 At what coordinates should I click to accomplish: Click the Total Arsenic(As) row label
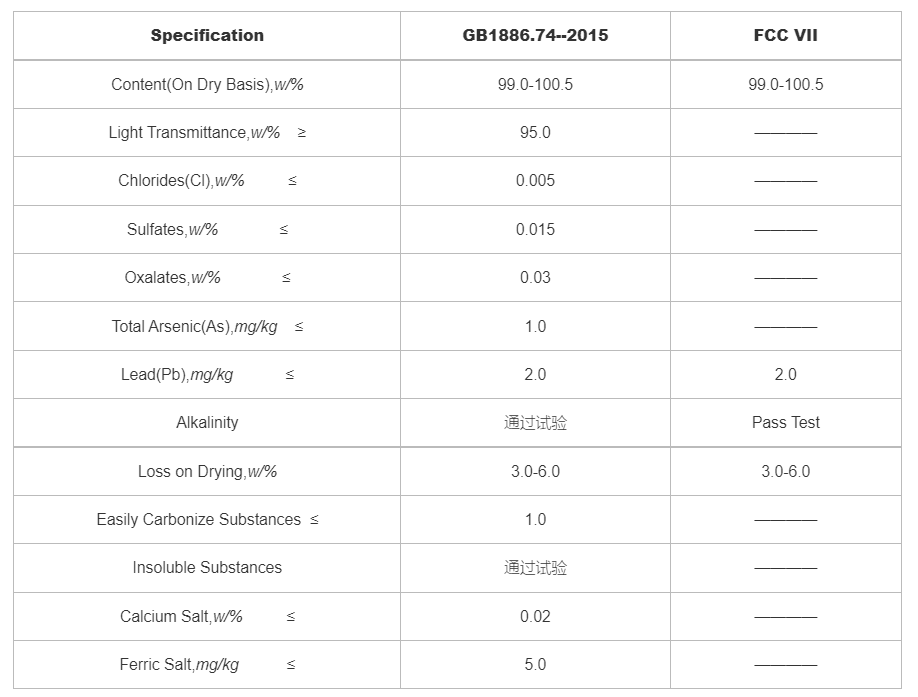pos(207,326)
